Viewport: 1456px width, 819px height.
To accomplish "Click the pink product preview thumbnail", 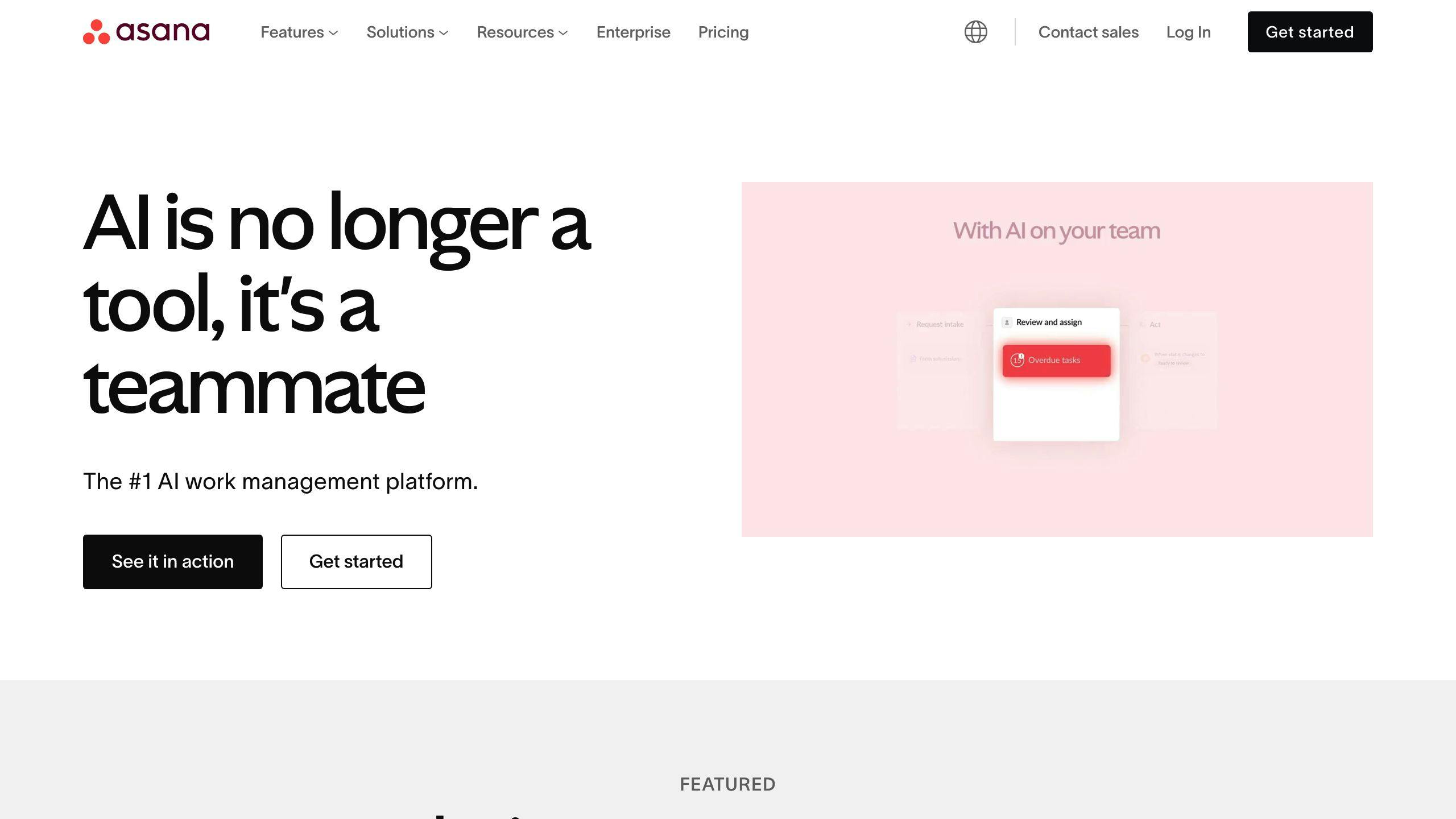I will tap(1056, 359).
